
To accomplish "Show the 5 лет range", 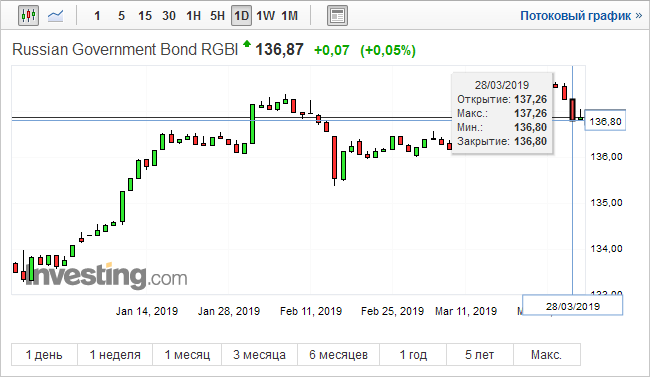I will coord(480,355).
